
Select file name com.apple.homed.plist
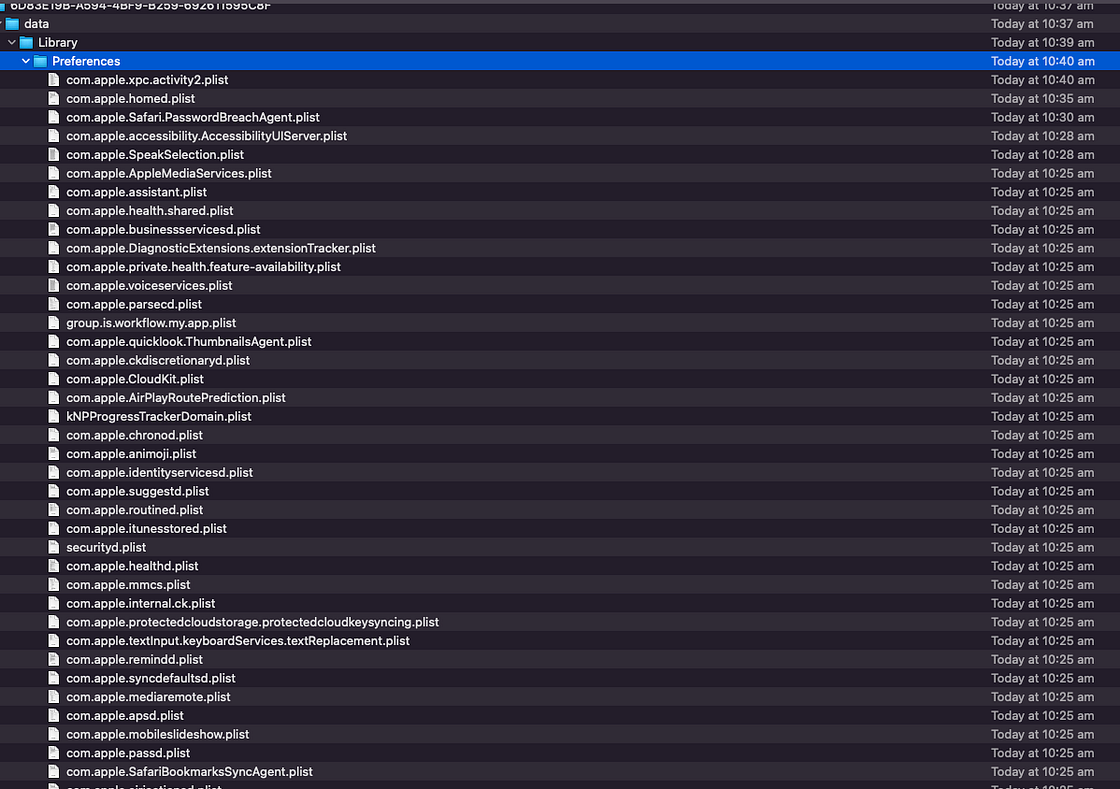click(x=130, y=99)
